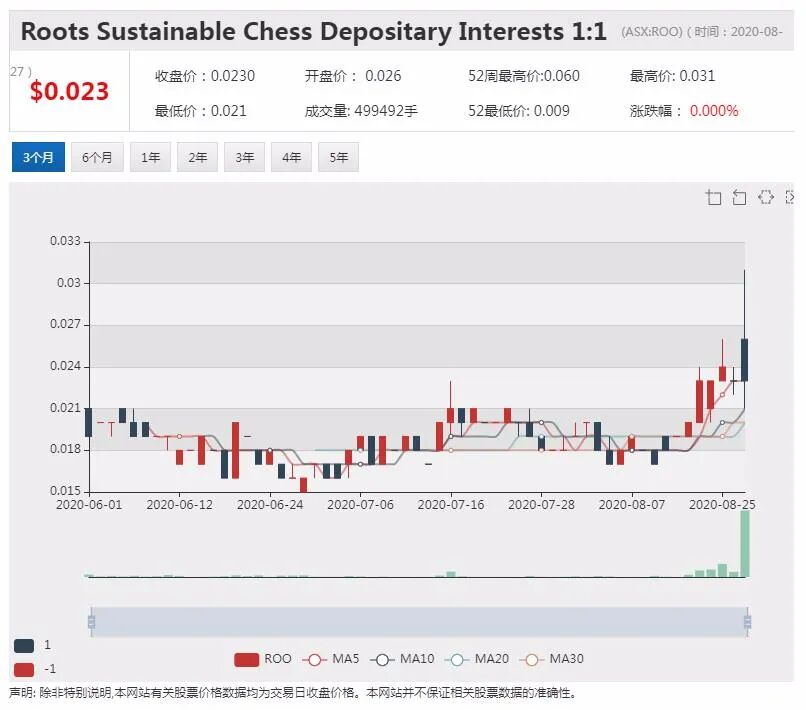Click the x-axis label 2020-06-01
Screen dimensions: 806x710
point(89,505)
